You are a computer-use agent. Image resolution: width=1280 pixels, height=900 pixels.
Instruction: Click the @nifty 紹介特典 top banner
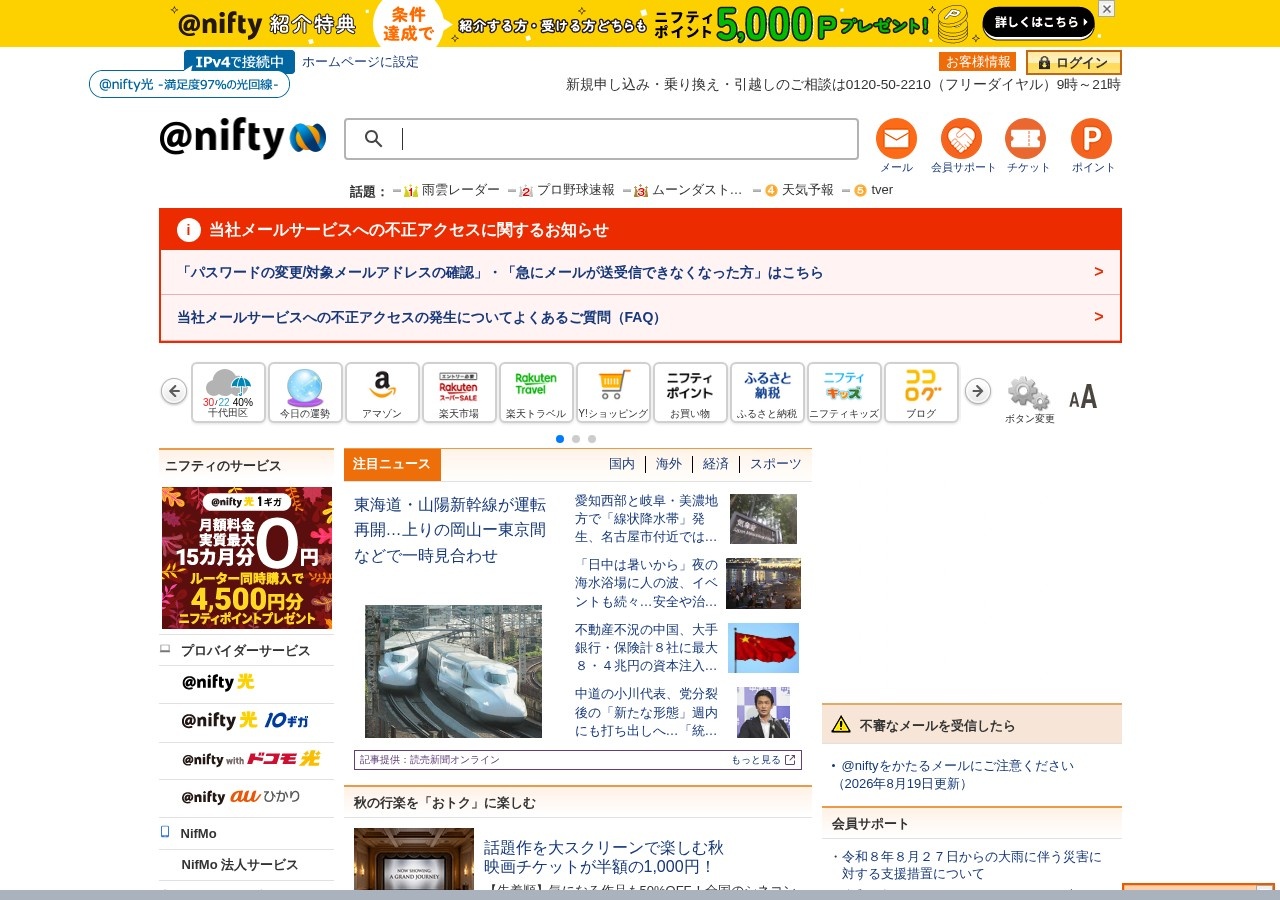[x=640, y=23]
